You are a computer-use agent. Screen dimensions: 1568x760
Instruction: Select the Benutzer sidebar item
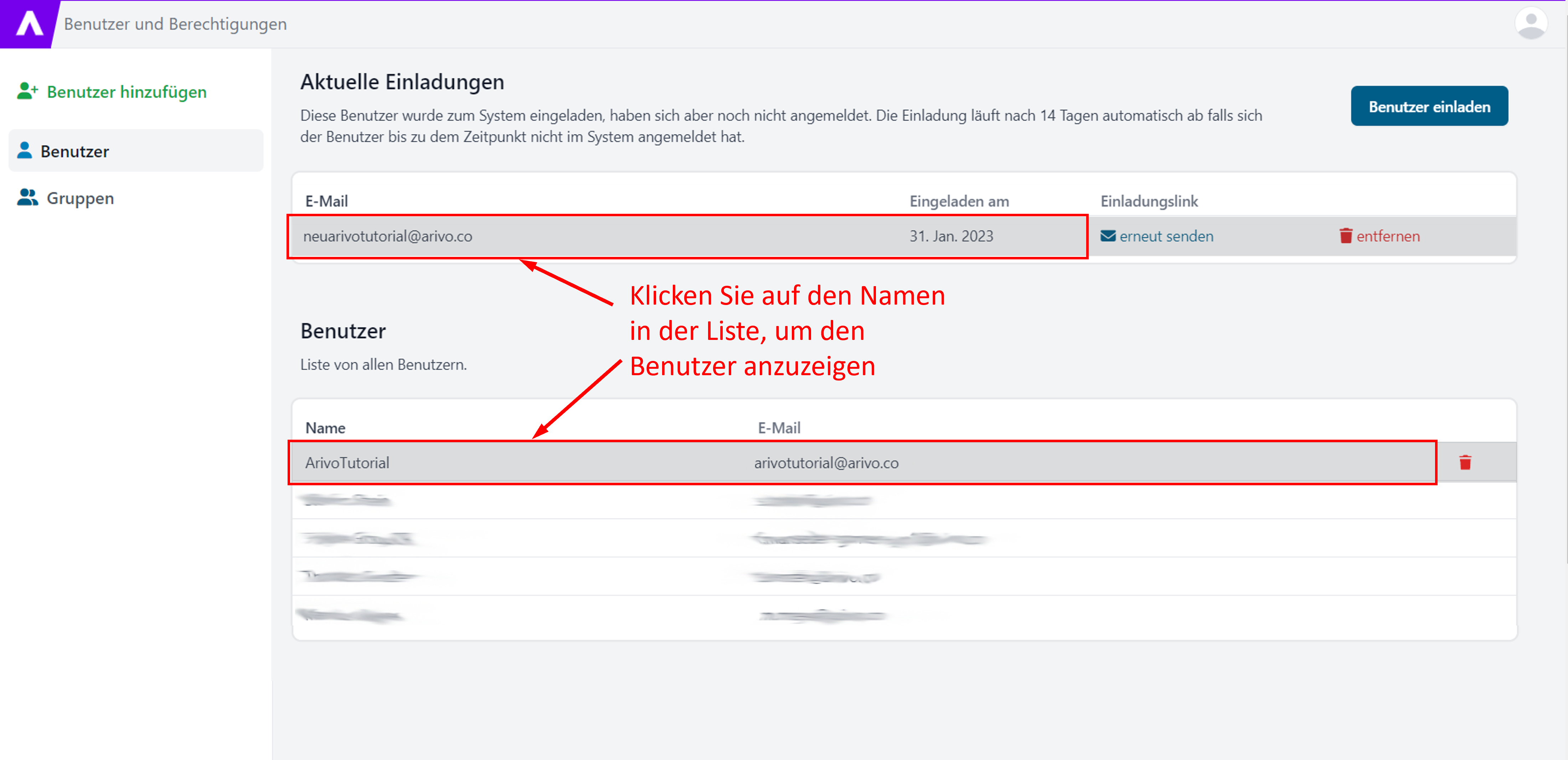[75, 151]
